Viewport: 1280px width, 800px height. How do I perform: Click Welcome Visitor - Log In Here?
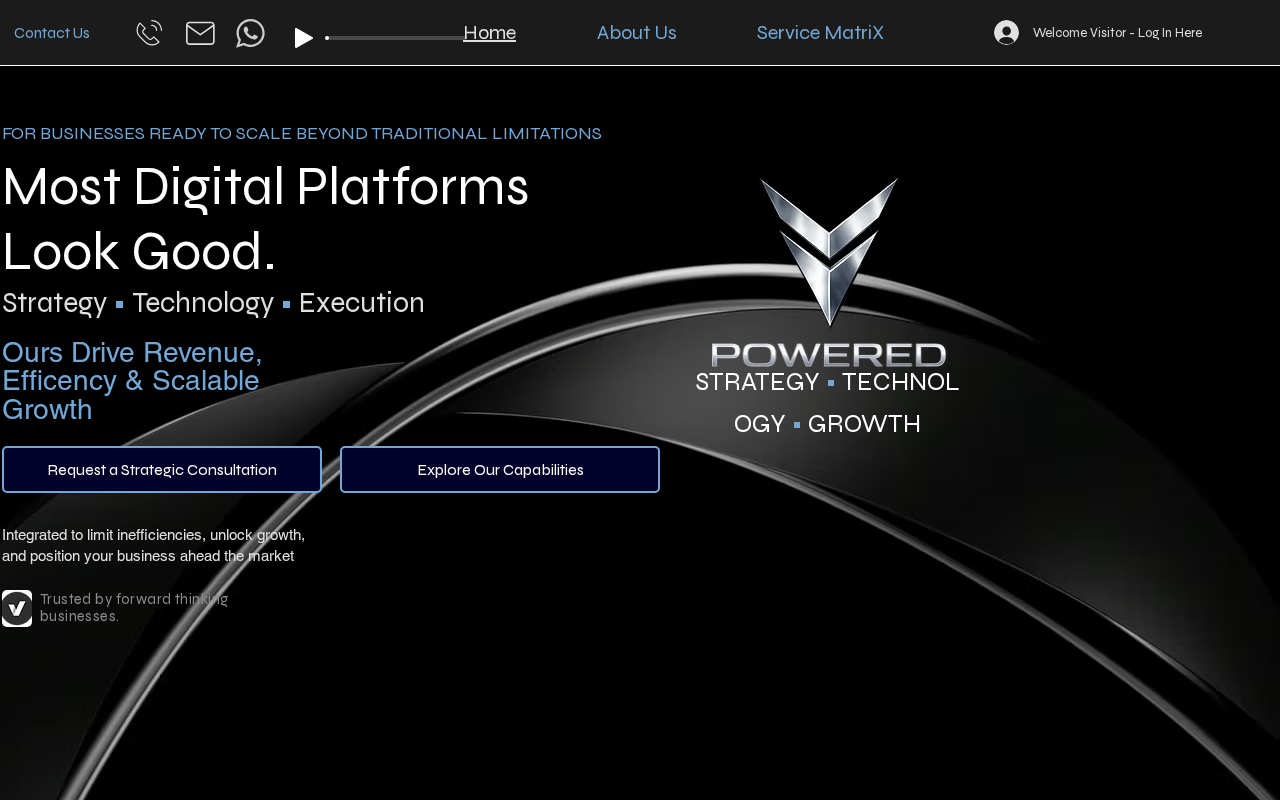pyautogui.click(x=1117, y=33)
